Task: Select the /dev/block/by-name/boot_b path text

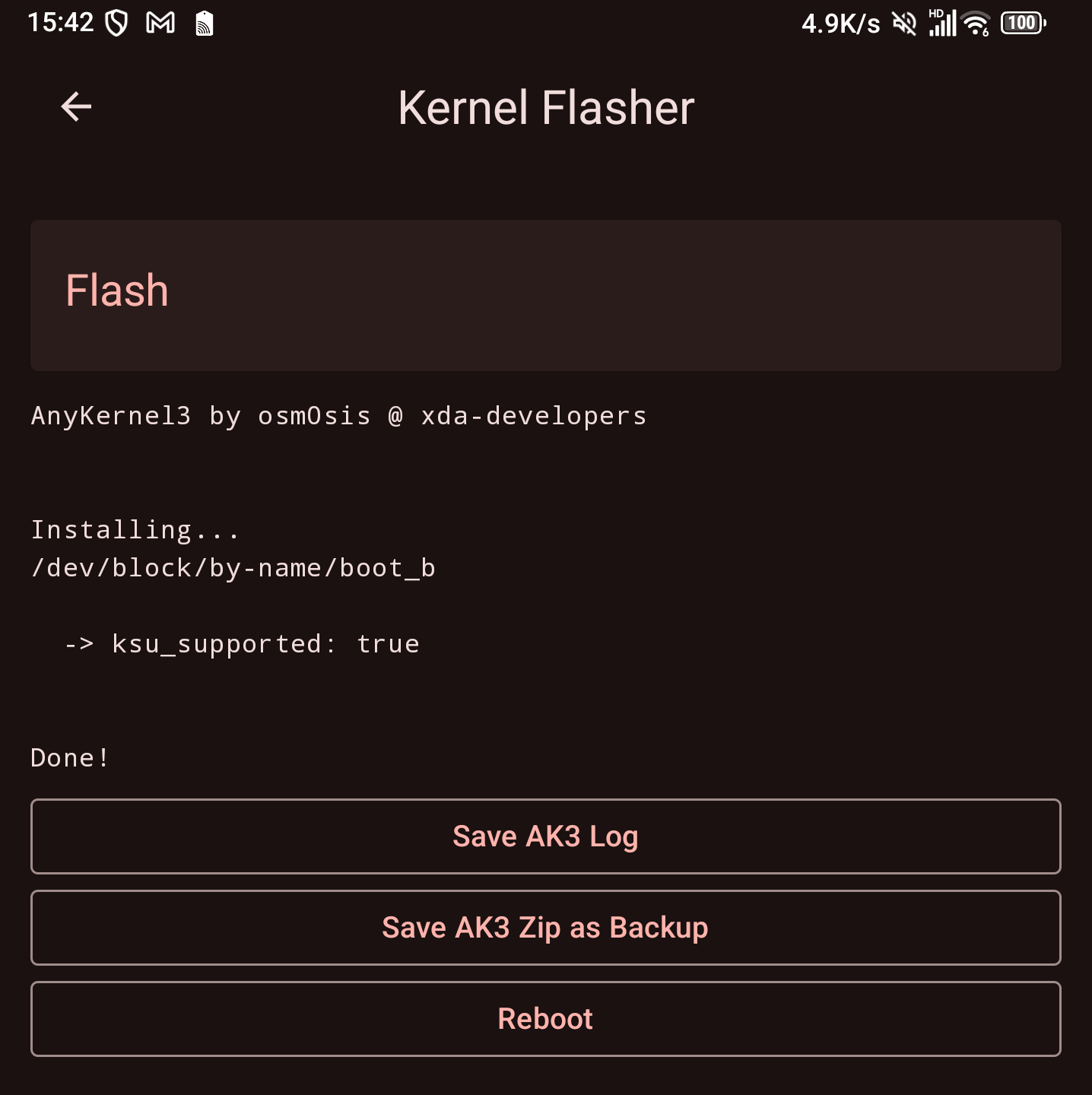Action: pos(233,568)
